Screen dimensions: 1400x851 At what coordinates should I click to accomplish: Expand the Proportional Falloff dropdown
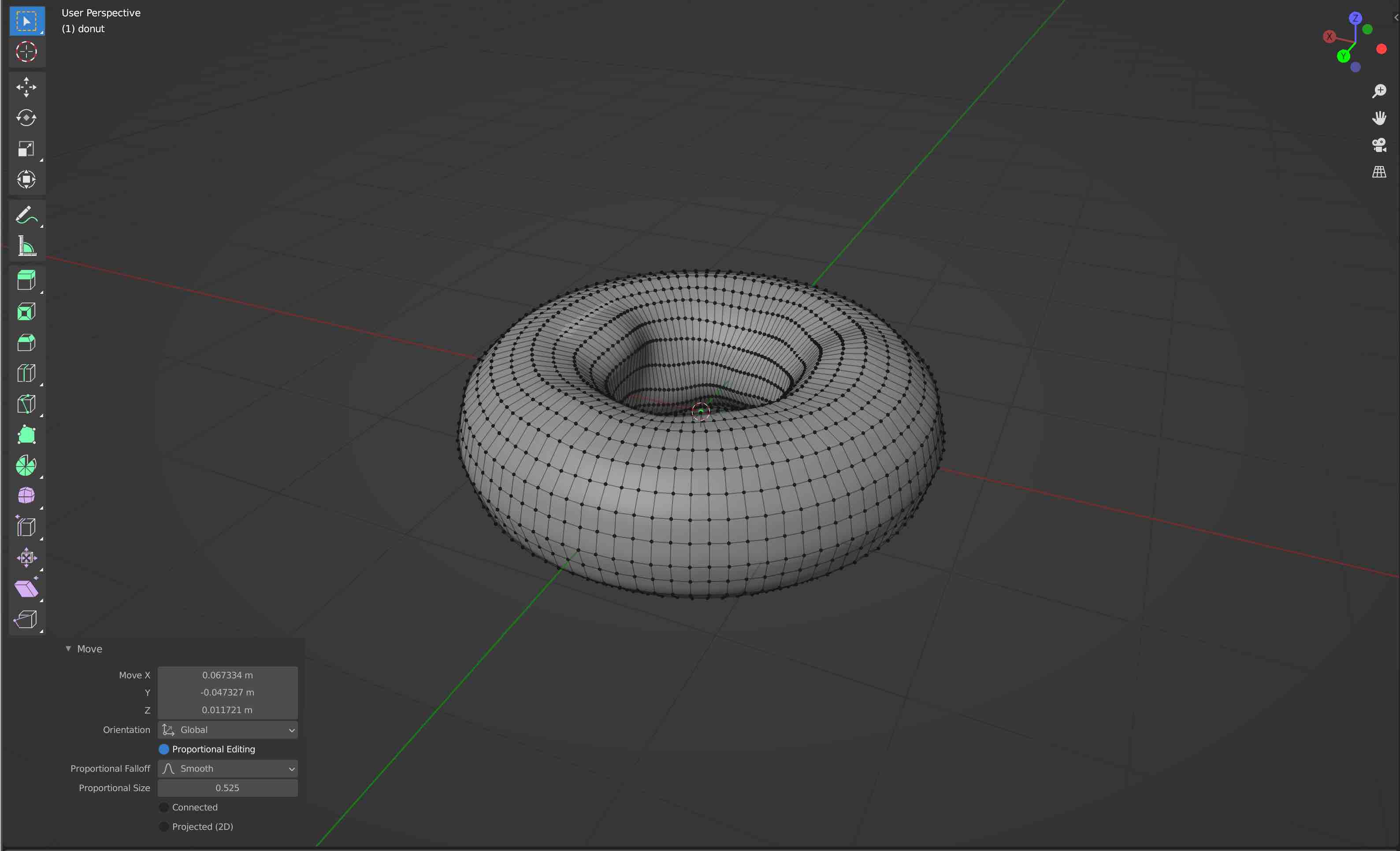pos(227,768)
